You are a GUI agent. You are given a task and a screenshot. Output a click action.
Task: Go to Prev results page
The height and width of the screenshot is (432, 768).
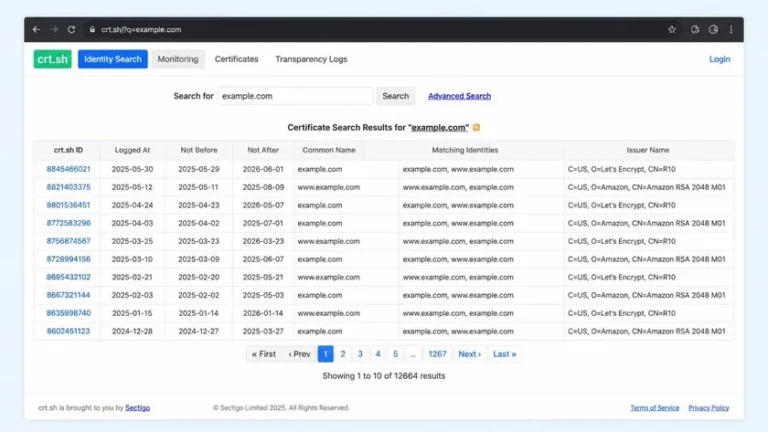[300, 354]
